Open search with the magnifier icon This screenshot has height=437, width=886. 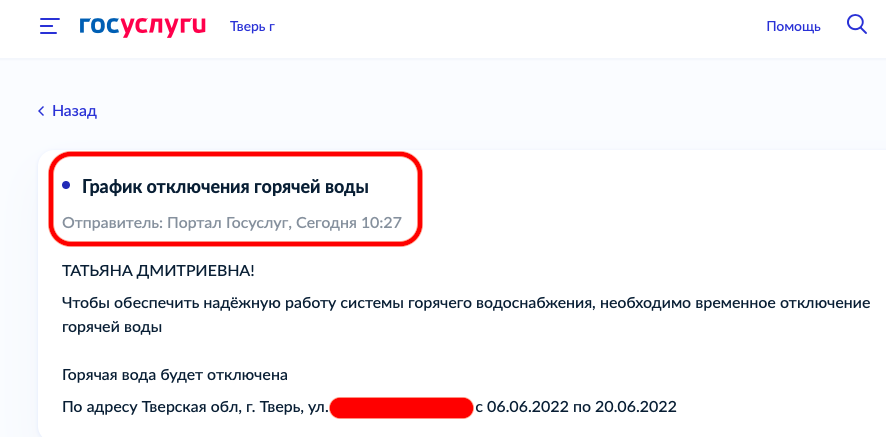point(856,25)
